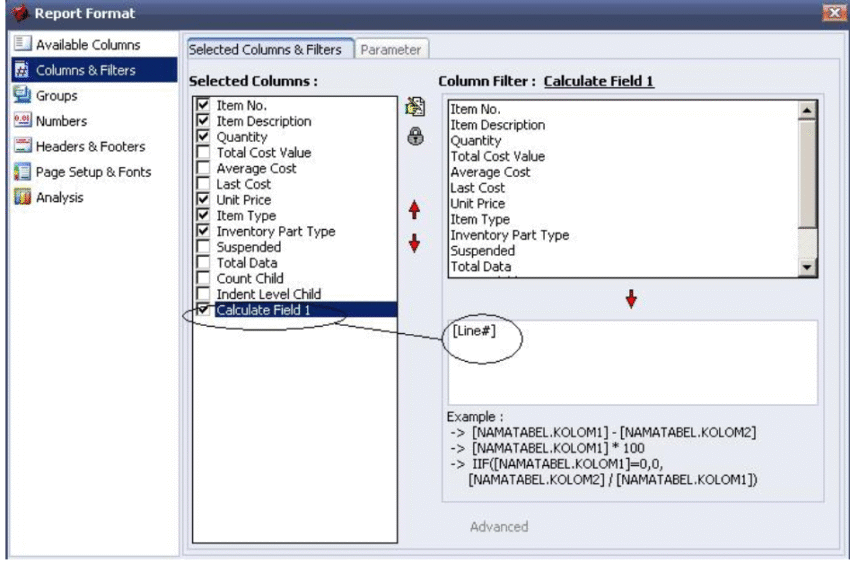Click inside the formula text box
Screen dimensions: 850x563
(x=633, y=362)
